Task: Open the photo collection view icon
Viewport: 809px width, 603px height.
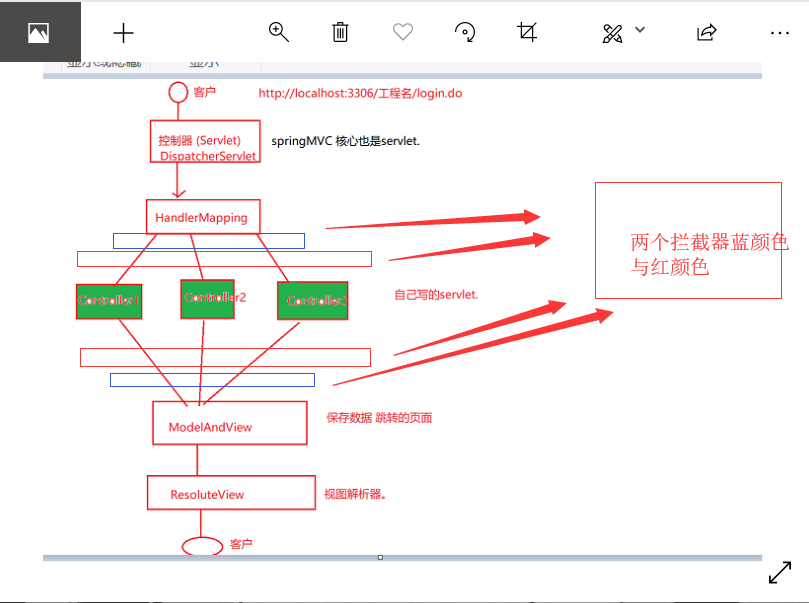Action: [x=39, y=33]
